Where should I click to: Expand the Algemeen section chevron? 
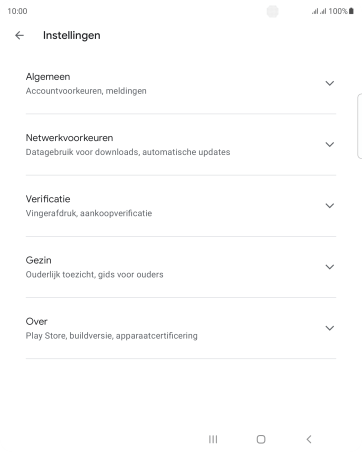click(x=330, y=83)
